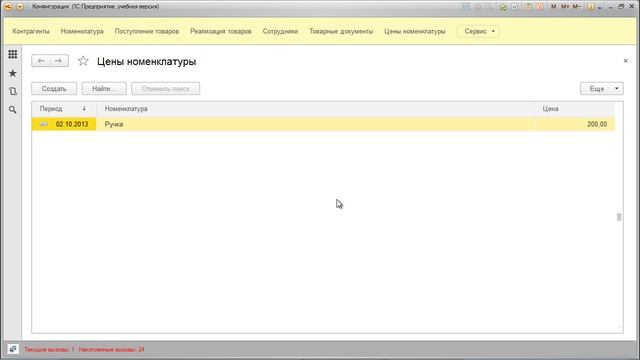
Task: Open the Номенклатура section
Action: pos(82,31)
